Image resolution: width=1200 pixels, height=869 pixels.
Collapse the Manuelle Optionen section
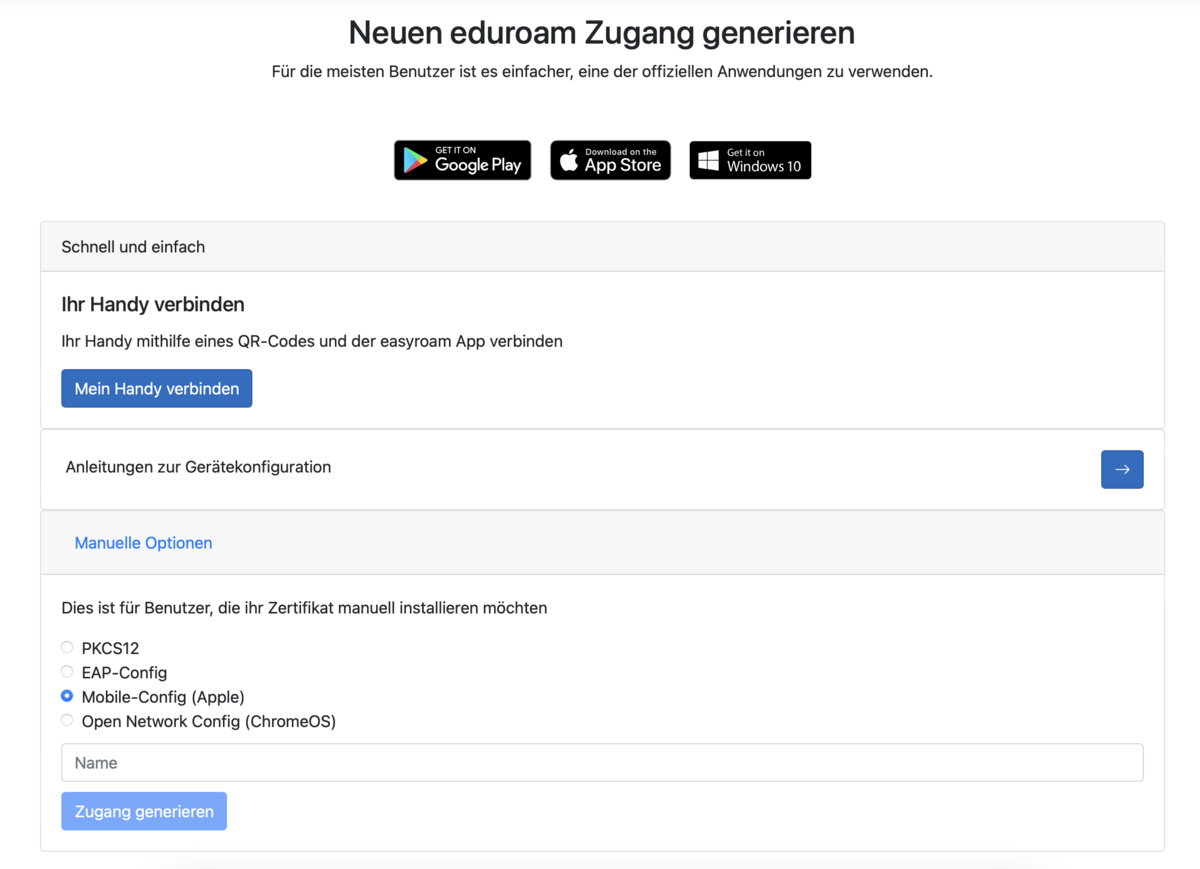click(x=143, y=543)
